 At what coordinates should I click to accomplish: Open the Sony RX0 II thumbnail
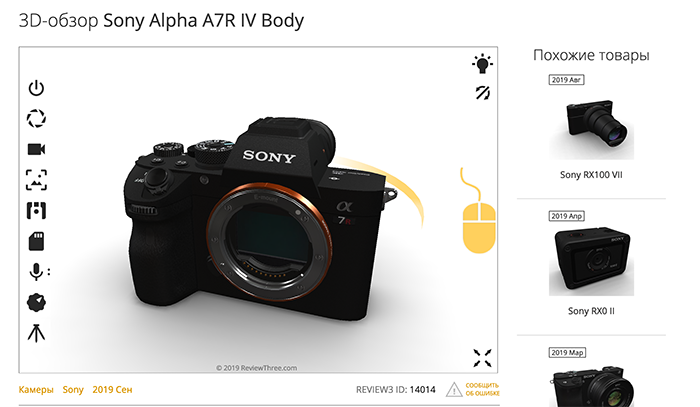(x=591, y=261)
